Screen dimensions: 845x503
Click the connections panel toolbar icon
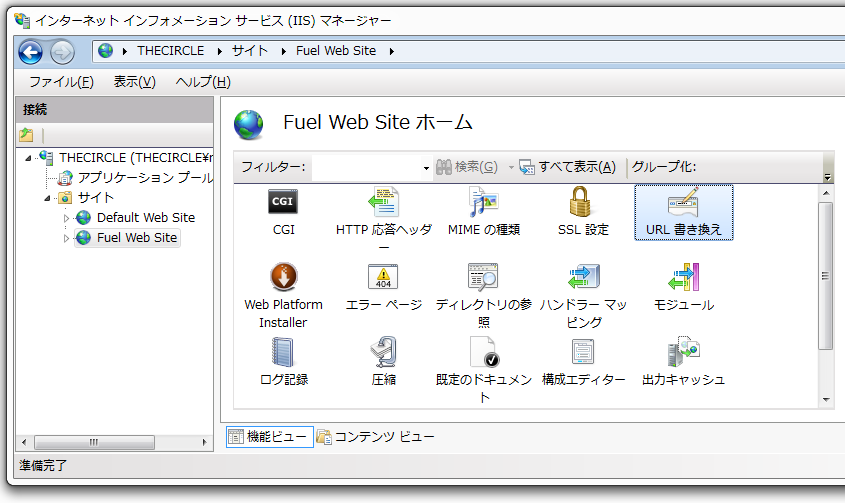(26, 135)
